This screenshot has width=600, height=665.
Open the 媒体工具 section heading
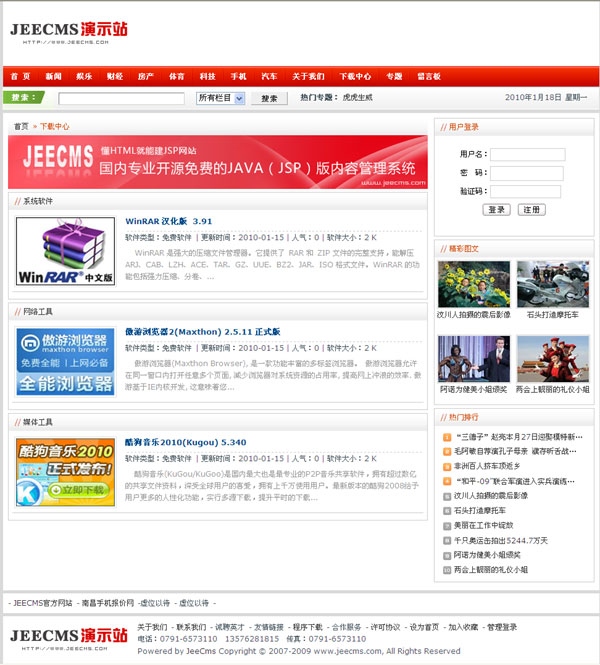click(x=38, y=422)
